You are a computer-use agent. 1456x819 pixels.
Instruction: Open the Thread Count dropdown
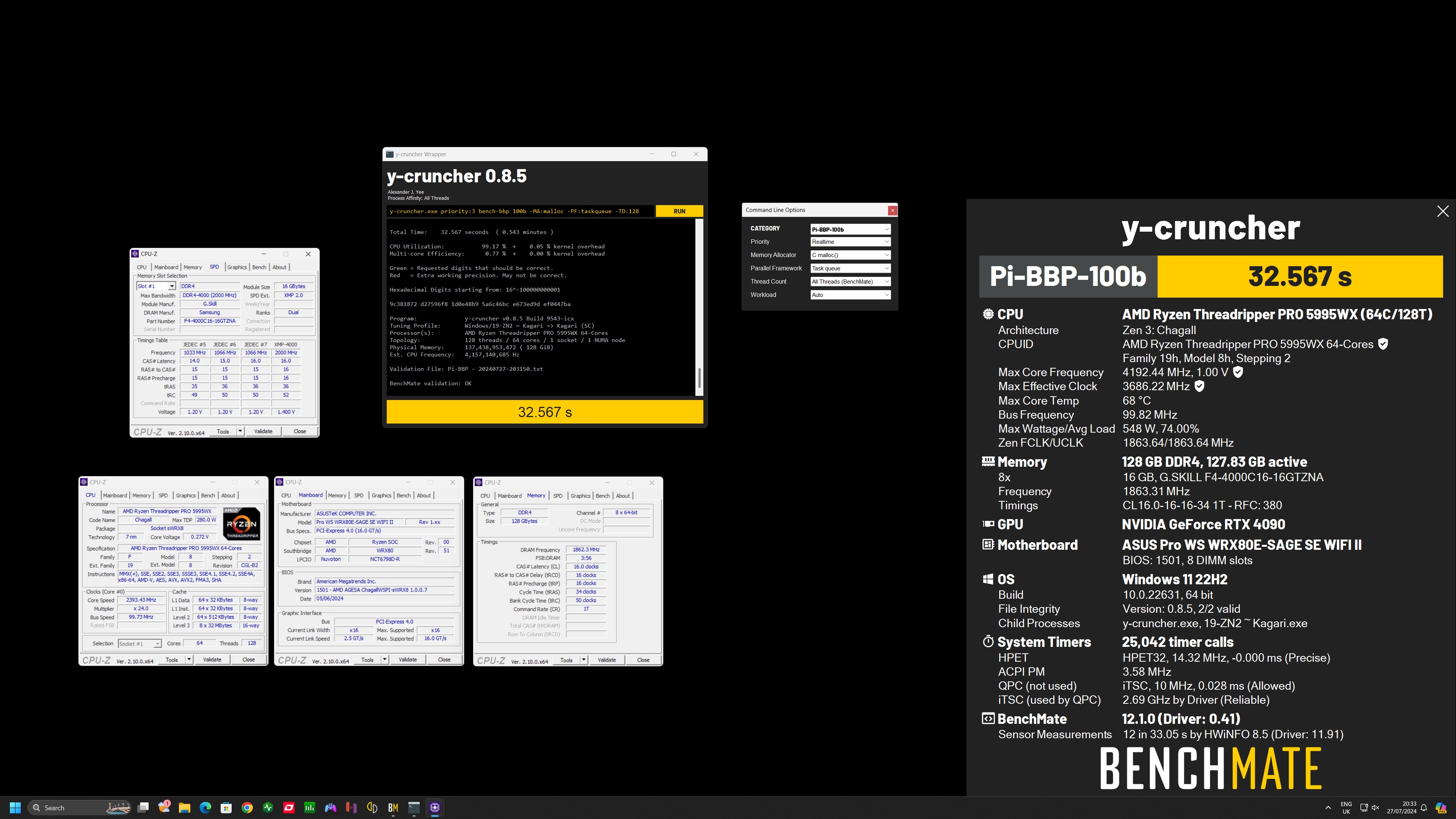point(850,281)
